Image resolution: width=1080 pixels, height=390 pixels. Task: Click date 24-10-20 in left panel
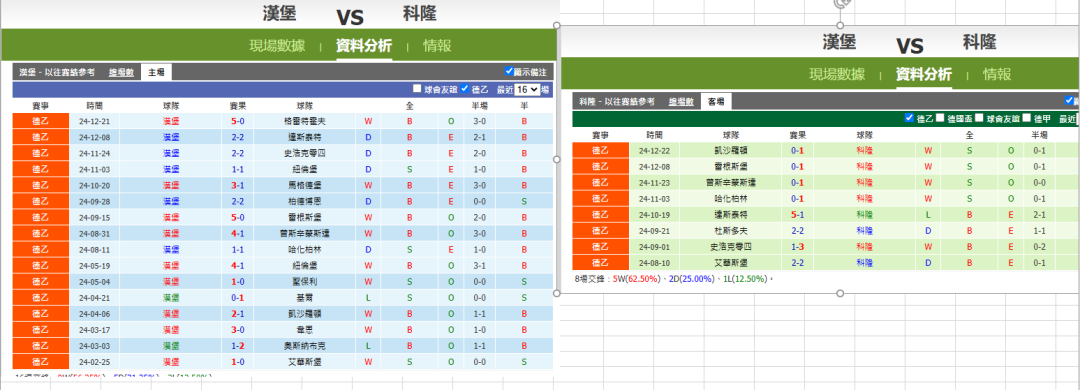(95, 185)
